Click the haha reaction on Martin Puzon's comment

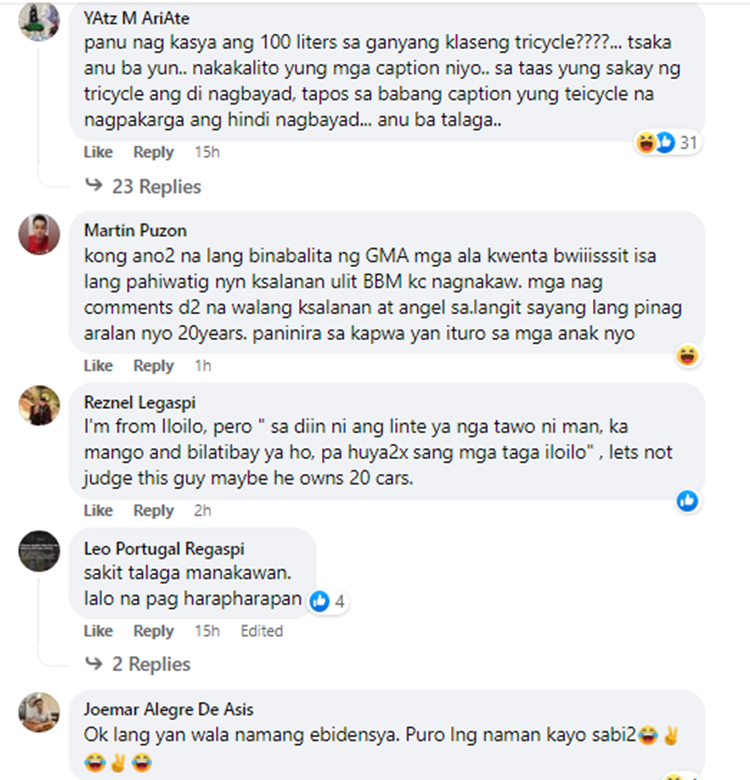click(688, 356)
